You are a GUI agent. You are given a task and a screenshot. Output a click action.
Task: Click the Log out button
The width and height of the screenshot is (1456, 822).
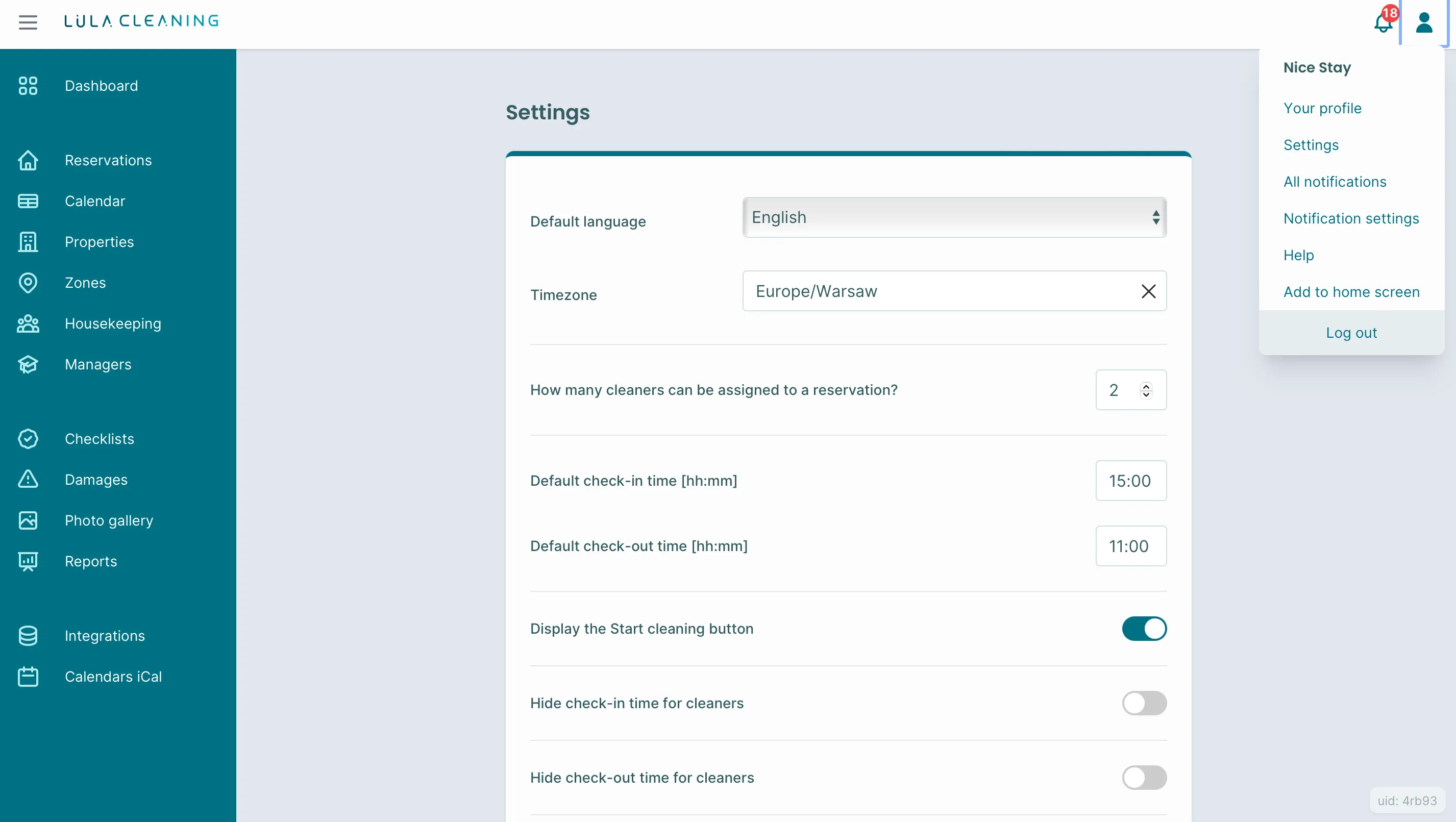click(1351, 333)
